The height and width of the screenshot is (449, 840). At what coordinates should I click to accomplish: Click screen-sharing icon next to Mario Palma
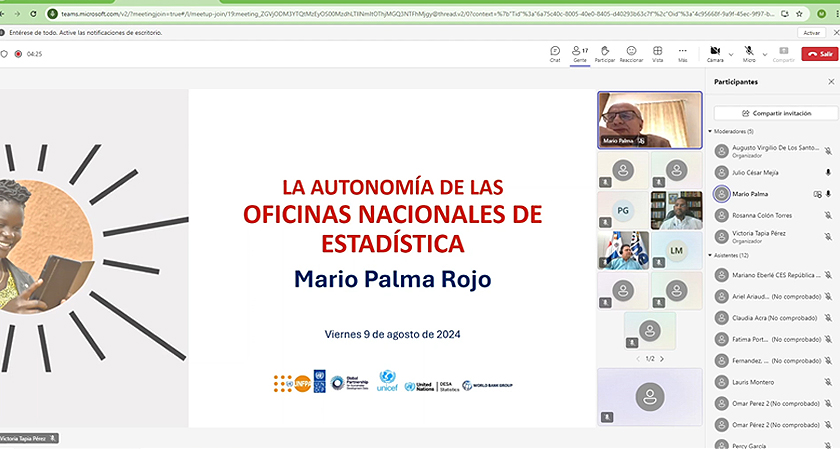tap(818, 194)
